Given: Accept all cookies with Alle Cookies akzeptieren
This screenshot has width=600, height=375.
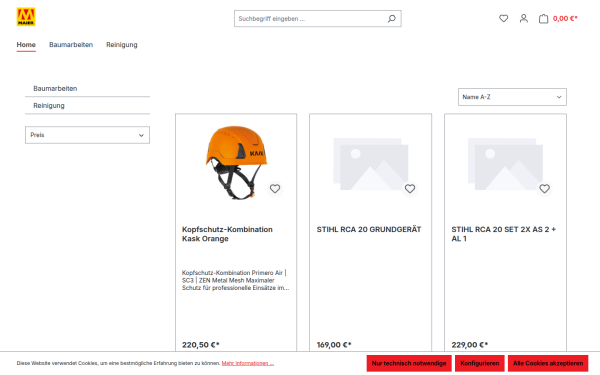Looking at the screenshot, I should point(548,363).
